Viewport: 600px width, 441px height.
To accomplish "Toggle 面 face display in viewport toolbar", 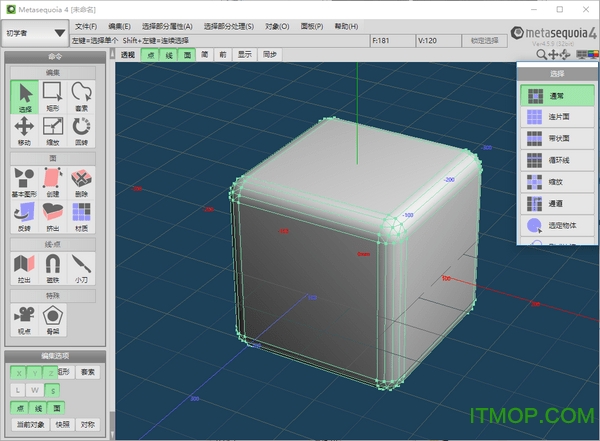I will (x=187, y=55).
